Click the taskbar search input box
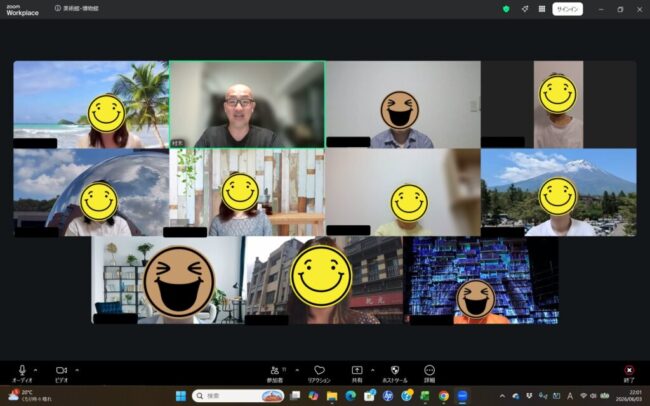Image resolution: width=650 pixels, height=406 pixels. point(238,396)
